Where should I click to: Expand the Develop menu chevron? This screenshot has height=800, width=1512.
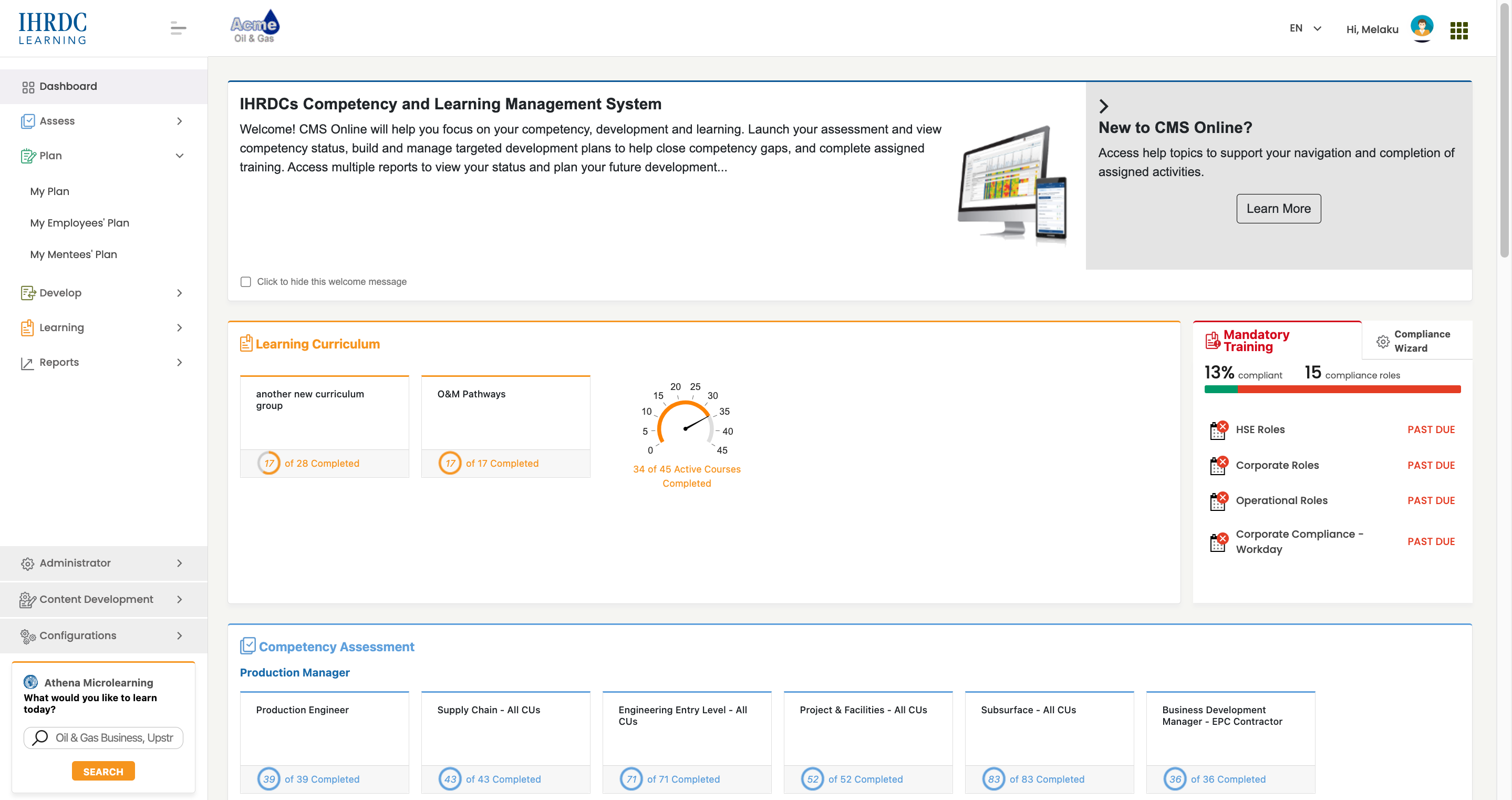point(180,293)
